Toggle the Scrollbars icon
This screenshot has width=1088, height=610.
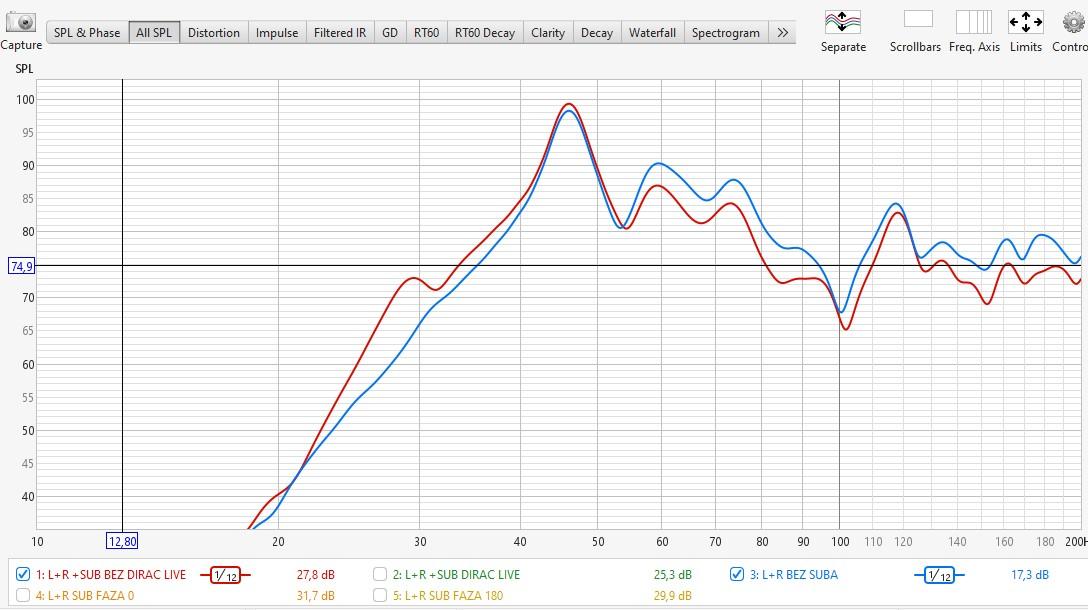pyautogui.click(x=917, y=20)
